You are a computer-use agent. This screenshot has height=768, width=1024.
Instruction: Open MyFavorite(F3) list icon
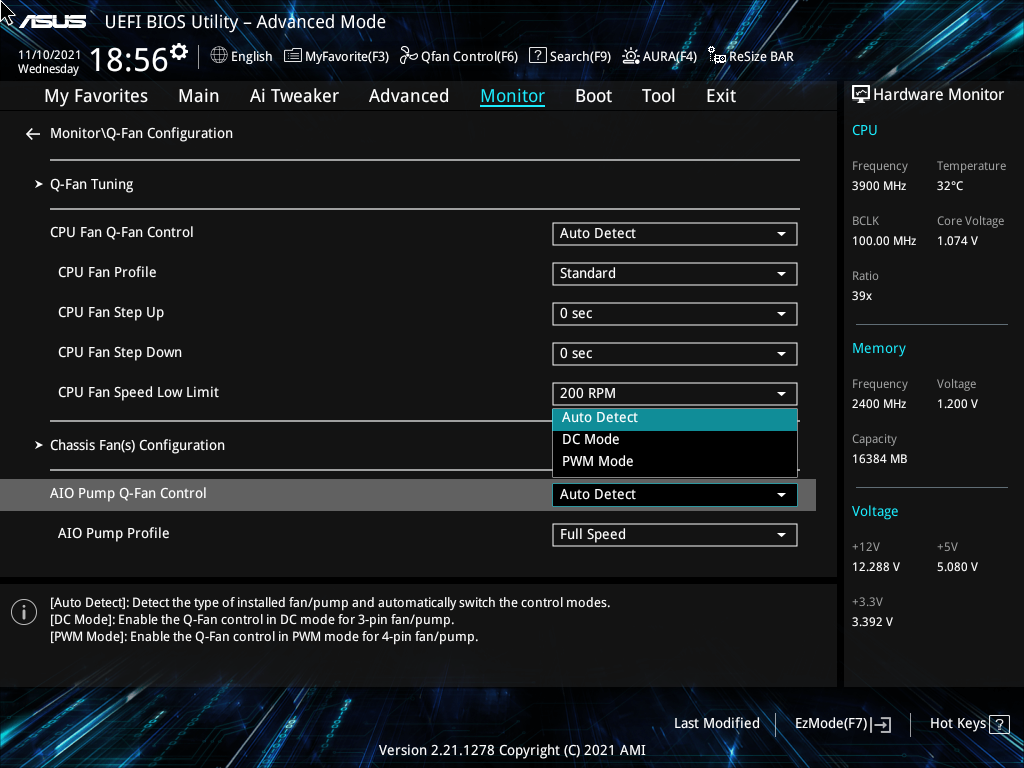(x=293, y=56)
